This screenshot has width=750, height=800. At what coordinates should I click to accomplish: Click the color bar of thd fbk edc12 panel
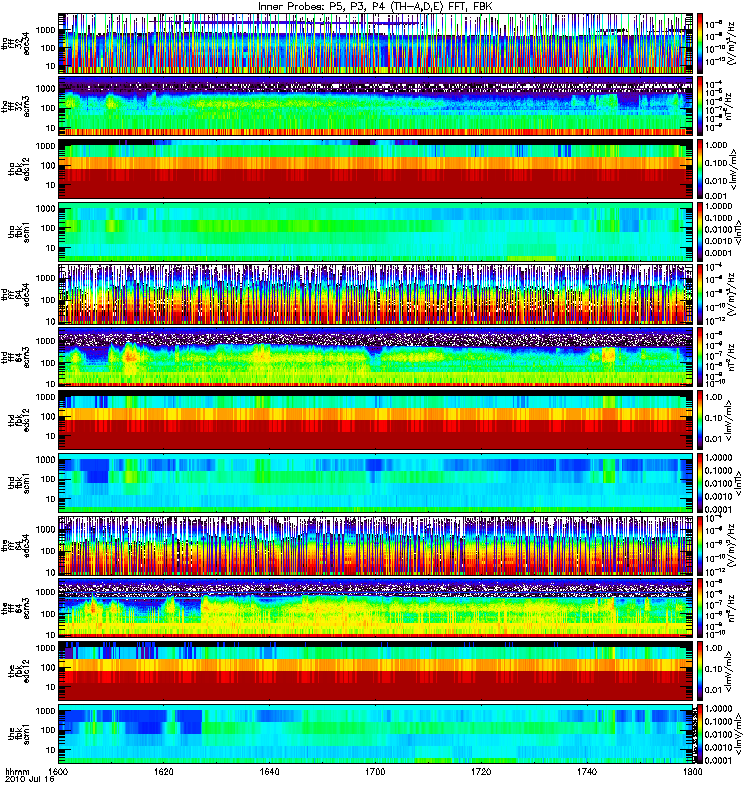point(700,420)
